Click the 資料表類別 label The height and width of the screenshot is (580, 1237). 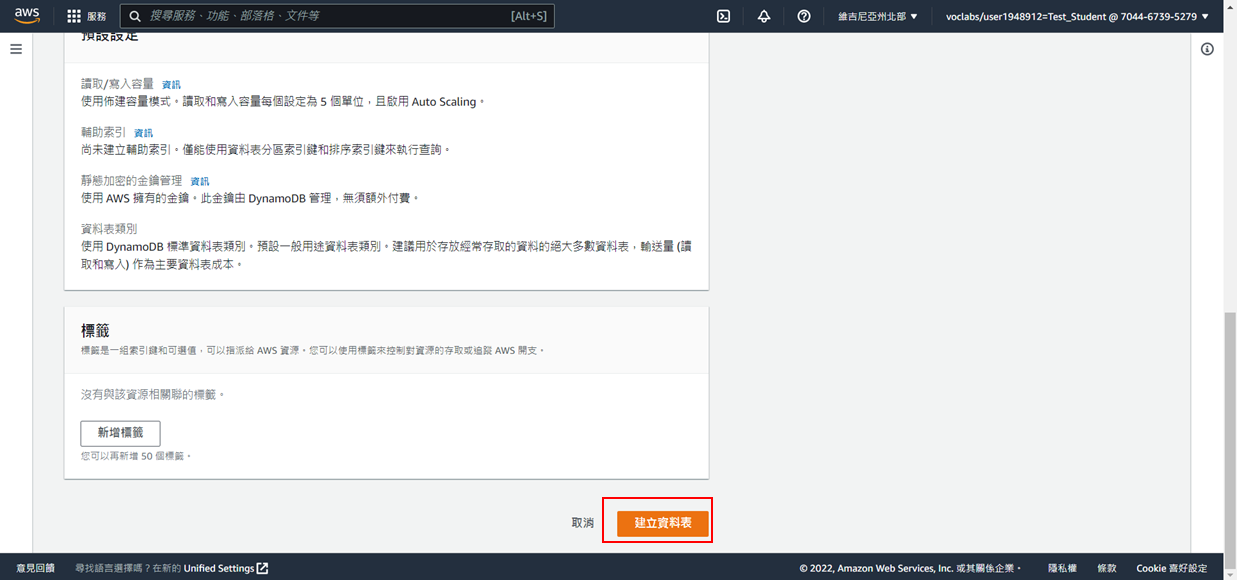[x=109, y=228]
